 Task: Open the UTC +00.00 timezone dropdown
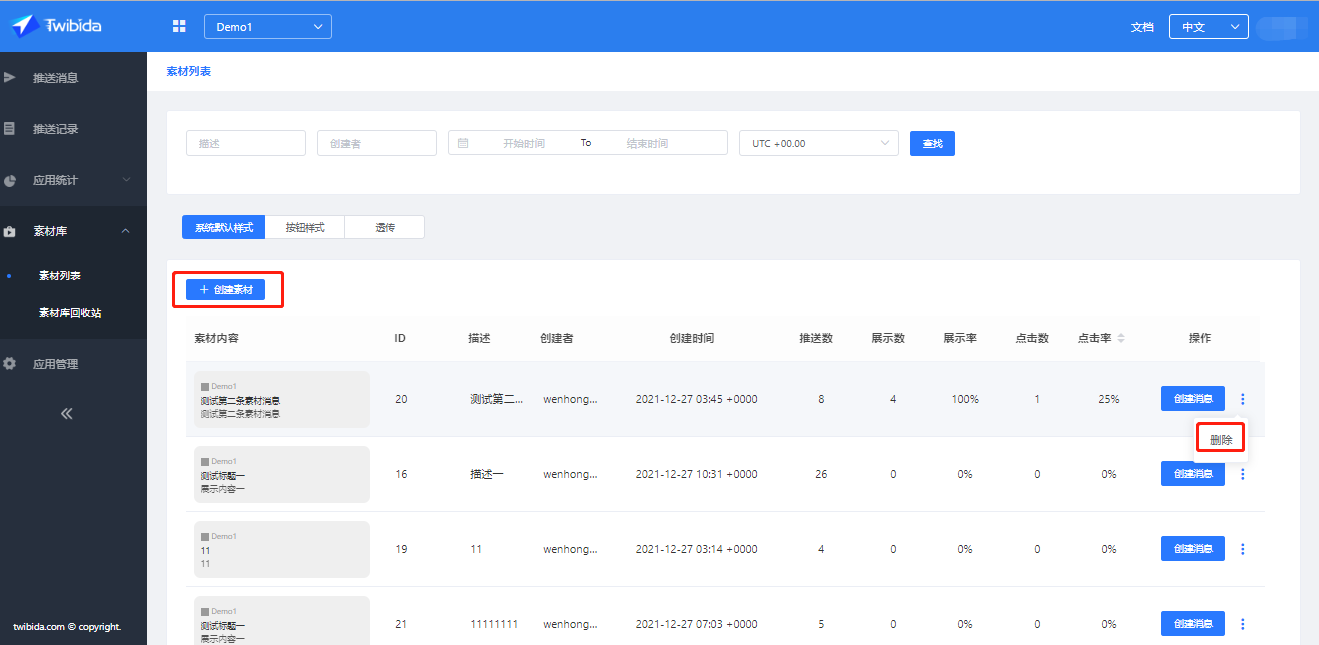tap(819, 143)
